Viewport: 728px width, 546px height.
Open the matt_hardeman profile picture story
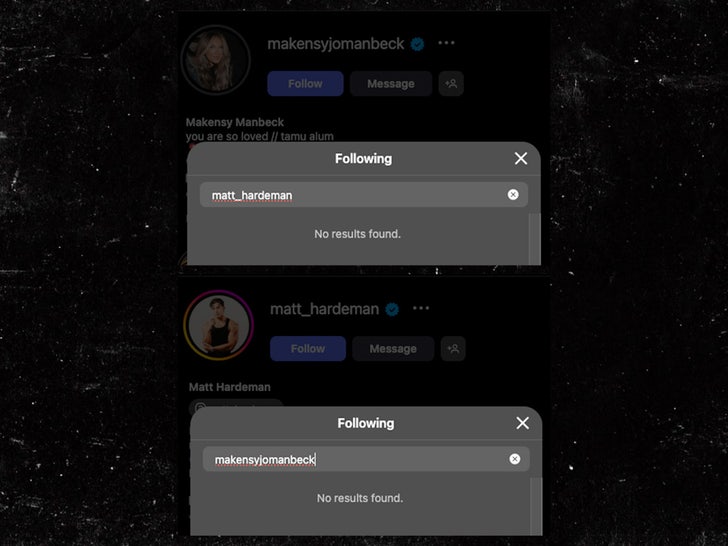219,325
